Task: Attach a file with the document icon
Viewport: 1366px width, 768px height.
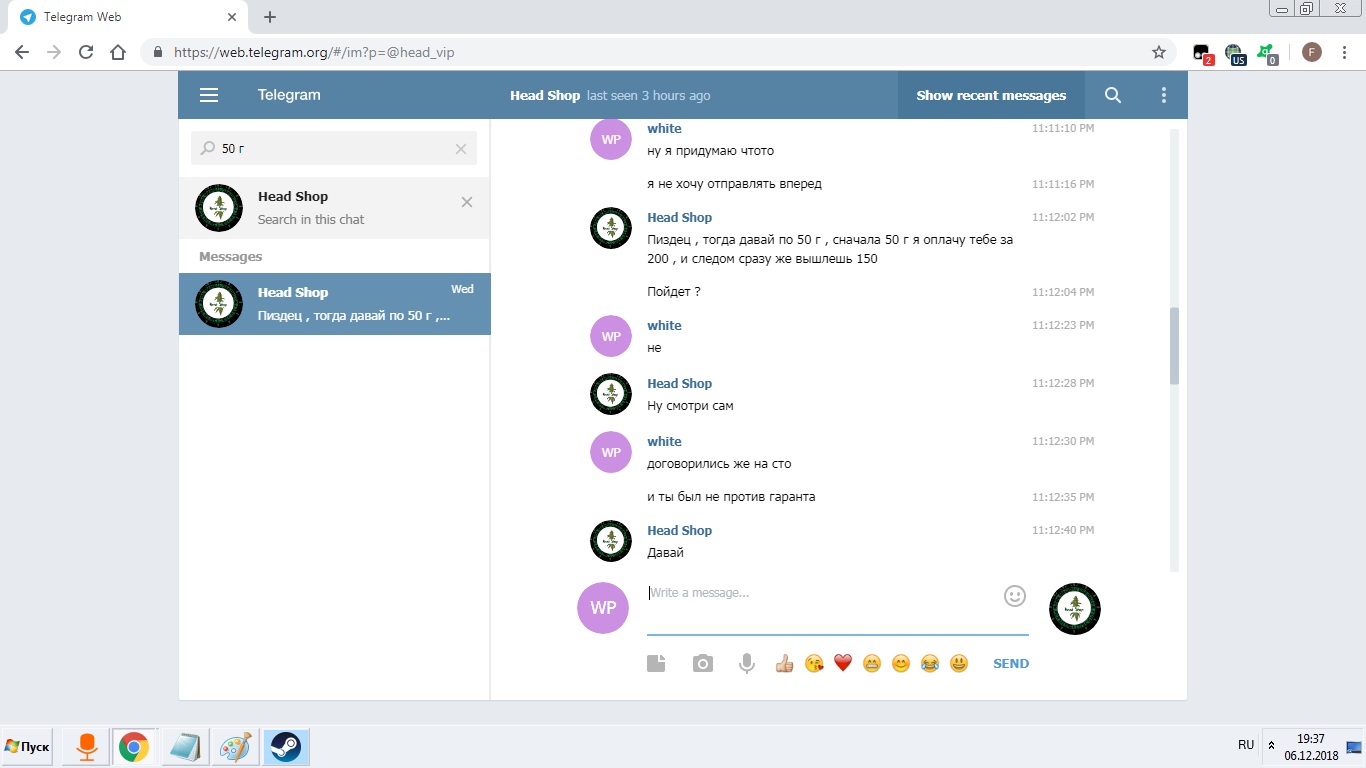Action: 656,663
